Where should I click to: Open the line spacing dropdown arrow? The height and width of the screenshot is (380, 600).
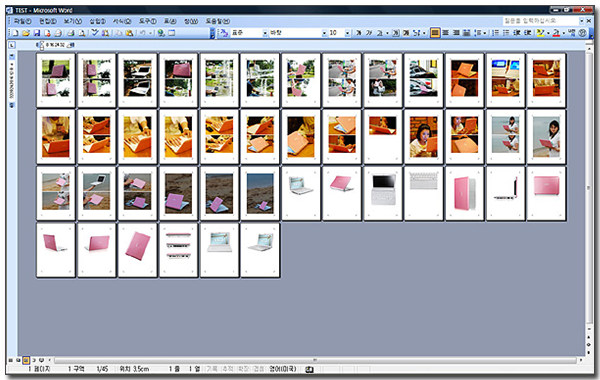[484, 33]
